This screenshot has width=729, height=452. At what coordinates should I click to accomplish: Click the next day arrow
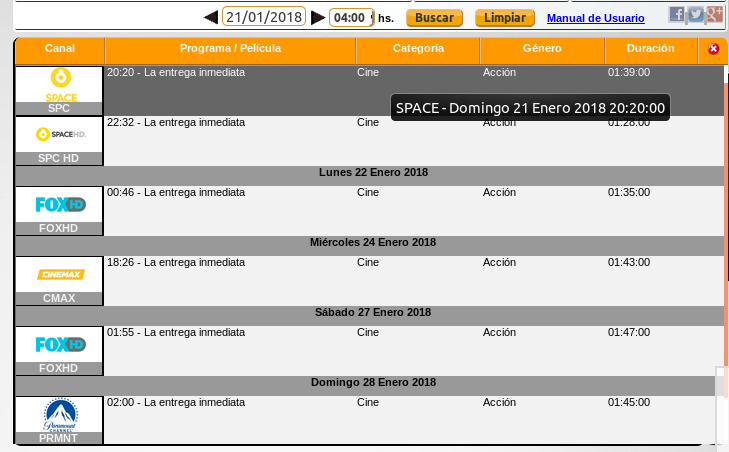pyautogui.click(x=318, y=17)
